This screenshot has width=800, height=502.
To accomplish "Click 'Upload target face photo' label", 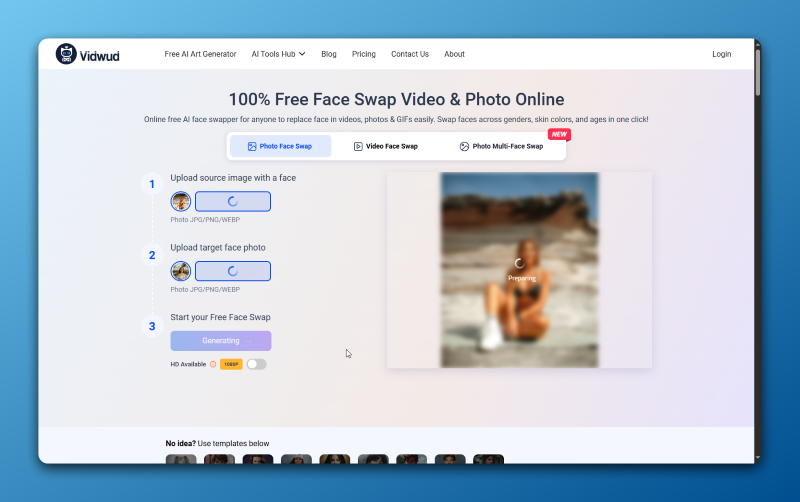I will [218, 247].
